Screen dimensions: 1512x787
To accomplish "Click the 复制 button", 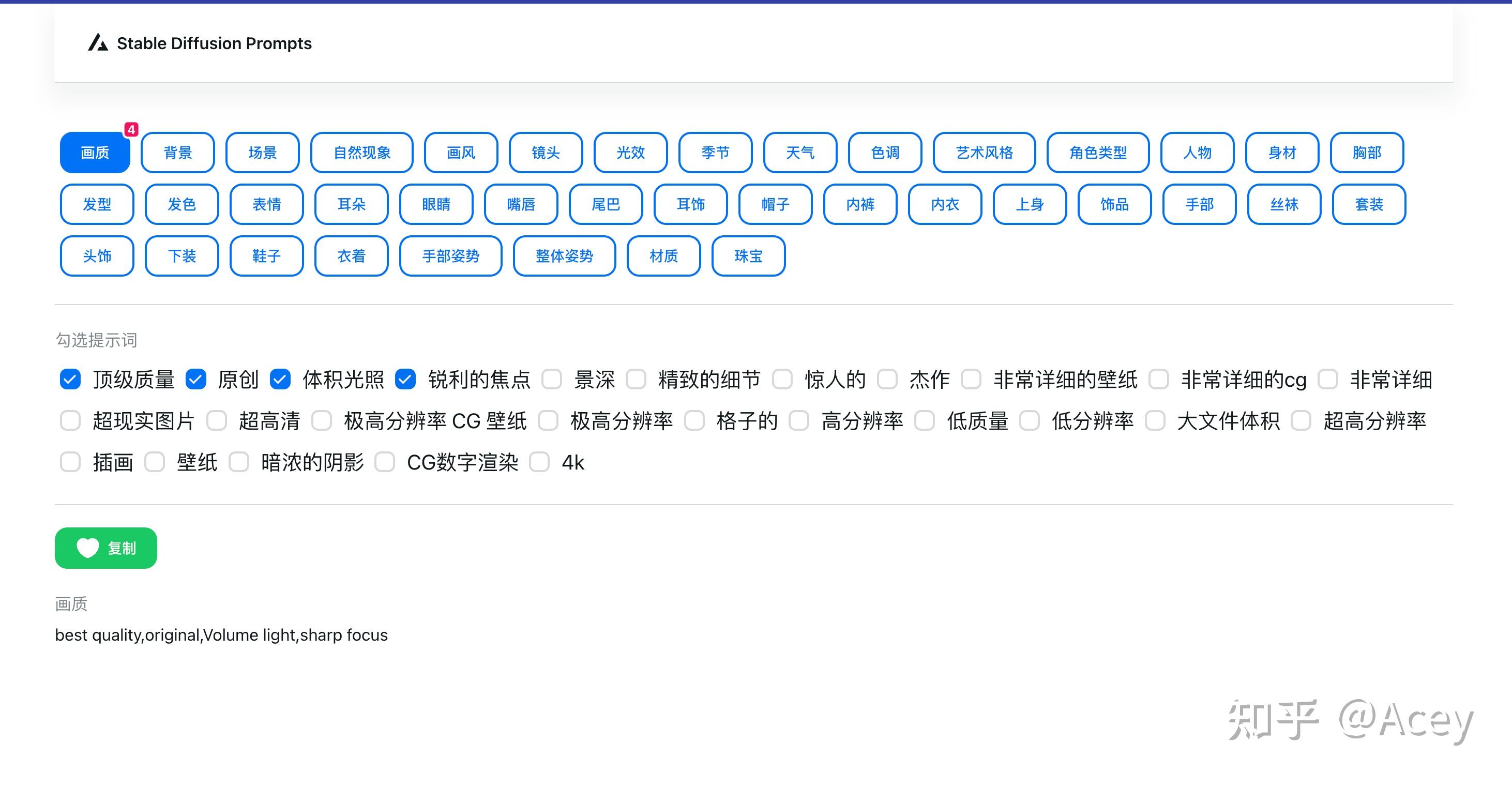I will [x=105, y=548].
